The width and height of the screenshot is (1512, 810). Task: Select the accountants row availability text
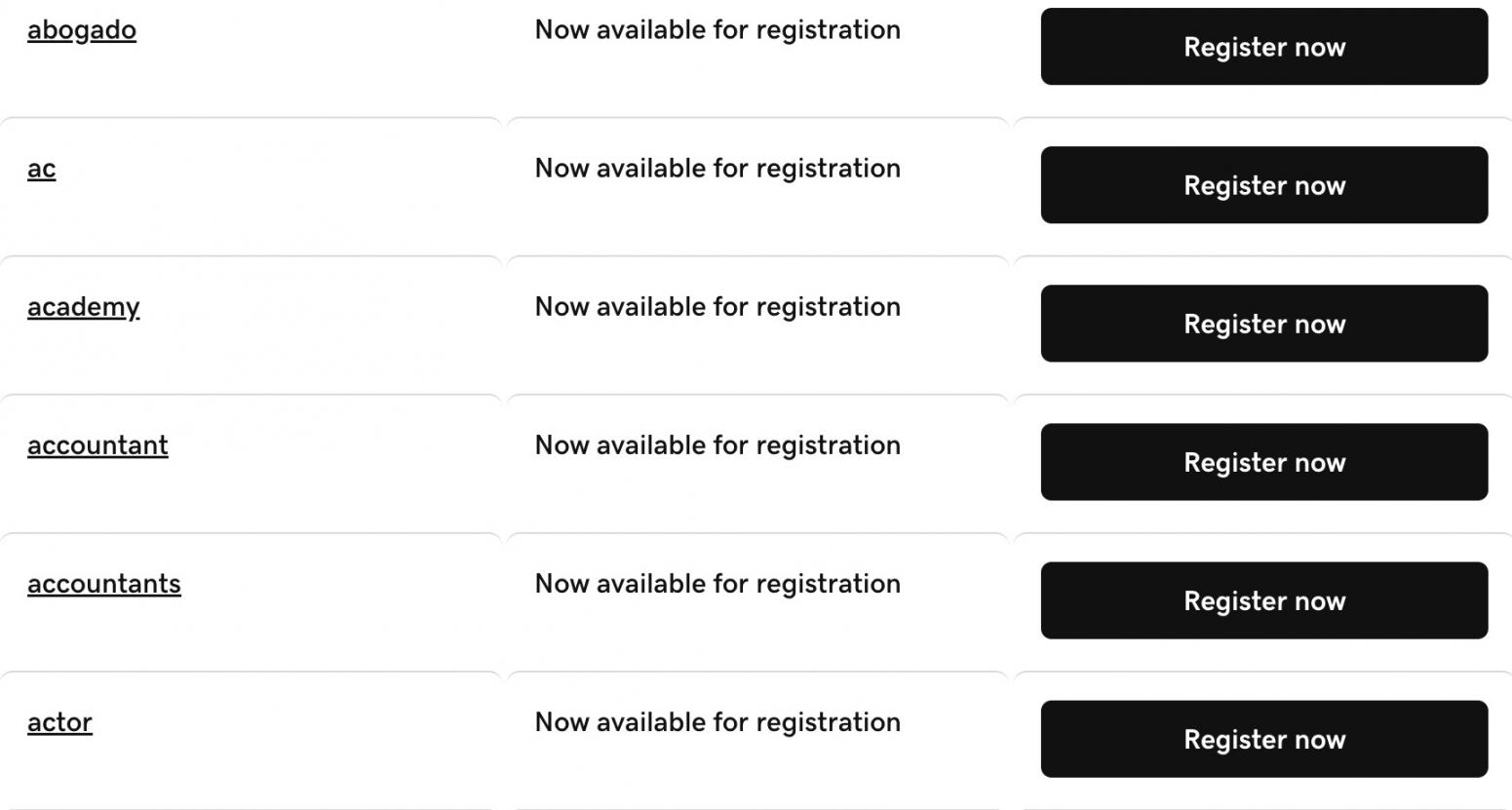[x=717, y=584]
